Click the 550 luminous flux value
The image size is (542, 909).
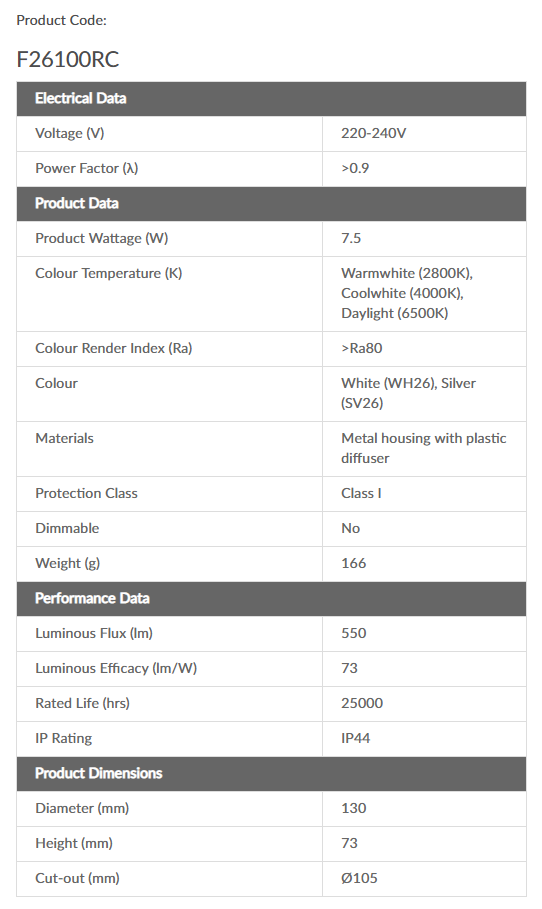click(354, 633)
